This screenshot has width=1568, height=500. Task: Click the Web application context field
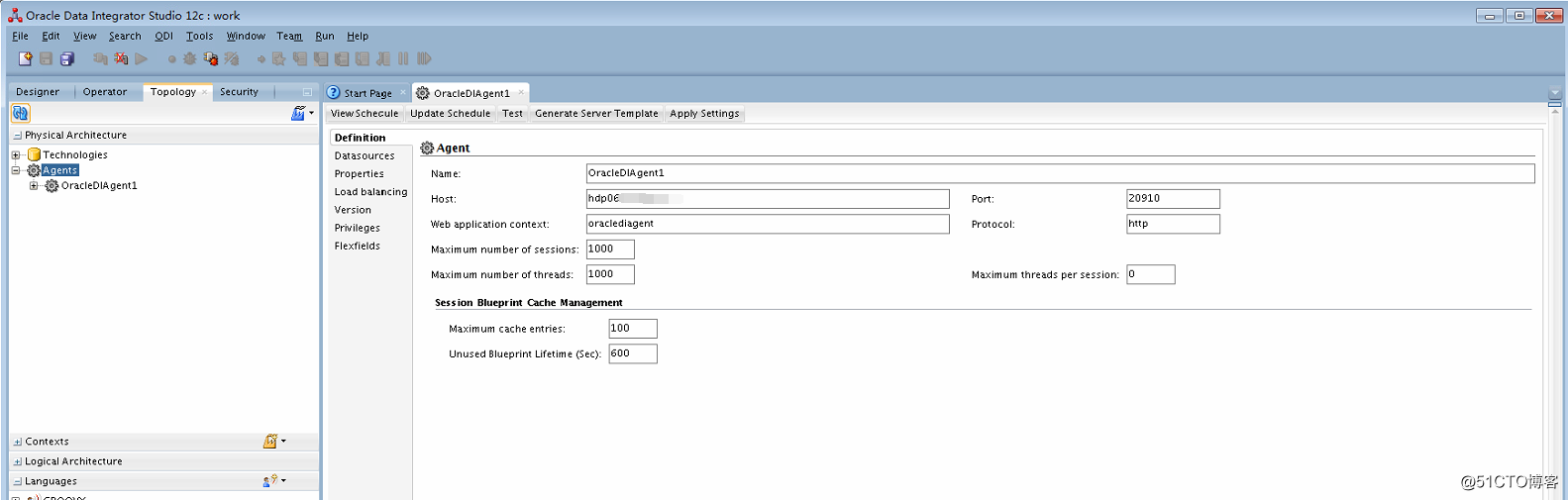(x=768, y=224)
